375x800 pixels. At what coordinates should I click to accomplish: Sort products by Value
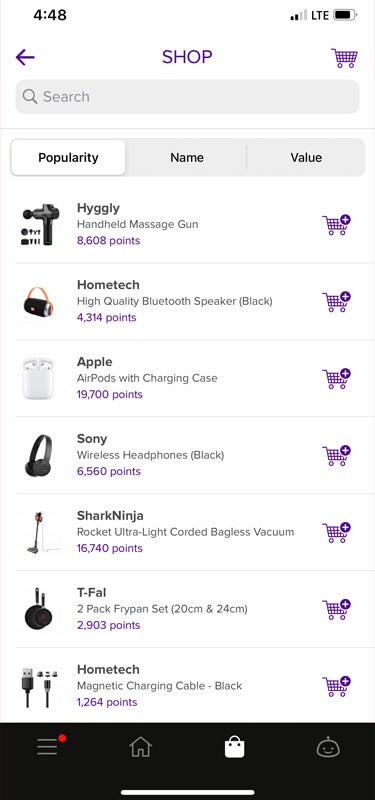(x=306, y=158)
